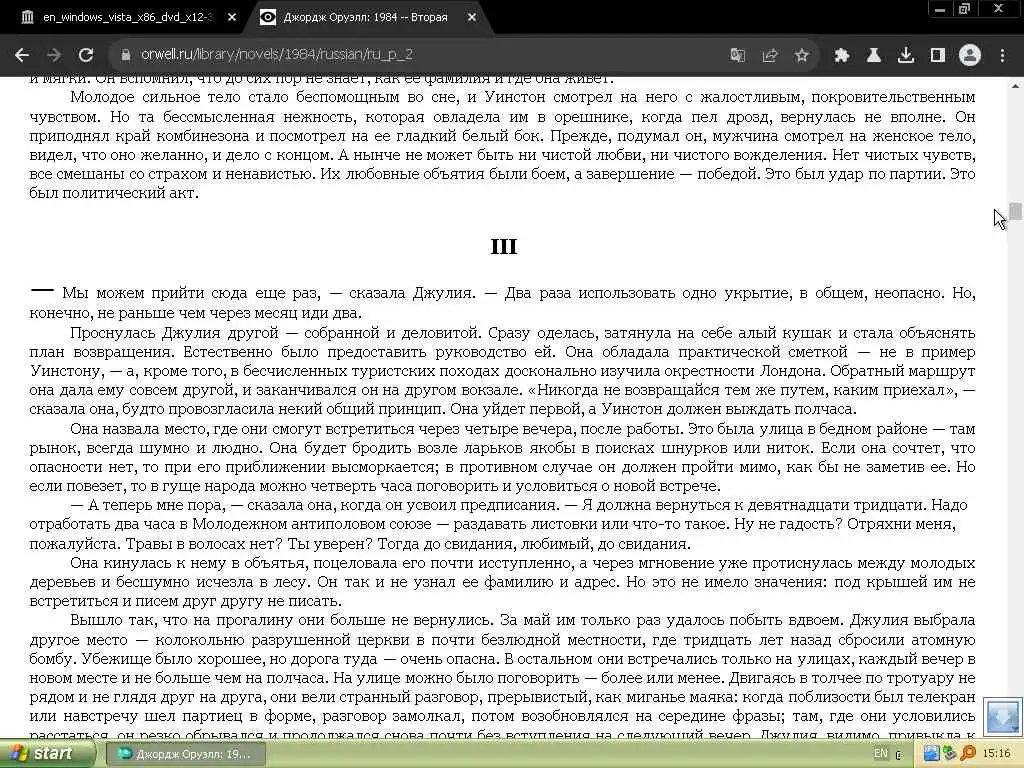Viewport: 1024px width, 768px height.
Task: Open the Chrome three-dot menu
Action: click(x=1002, y=56)
